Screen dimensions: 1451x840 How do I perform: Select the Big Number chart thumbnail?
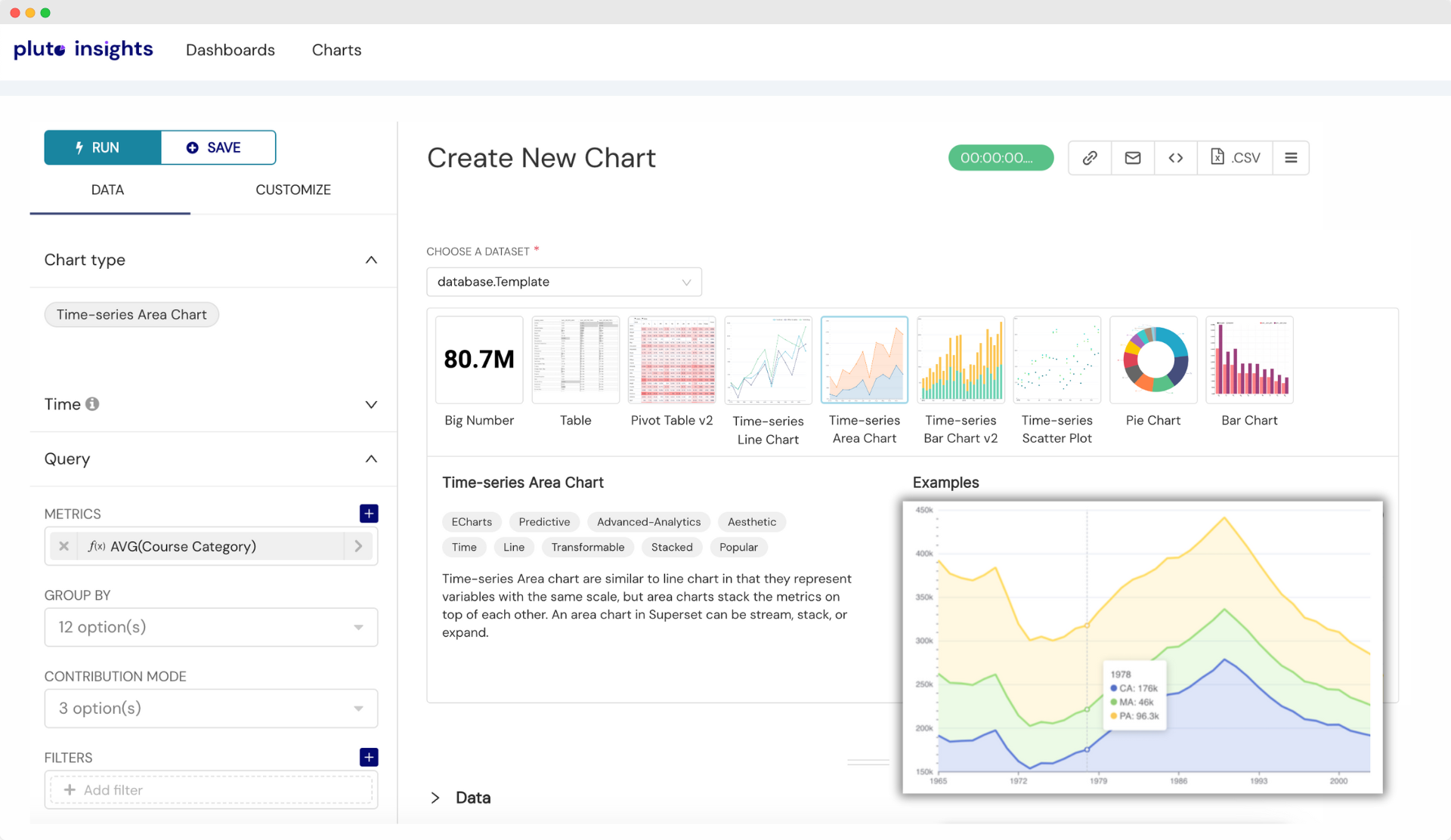coord(479,360)
